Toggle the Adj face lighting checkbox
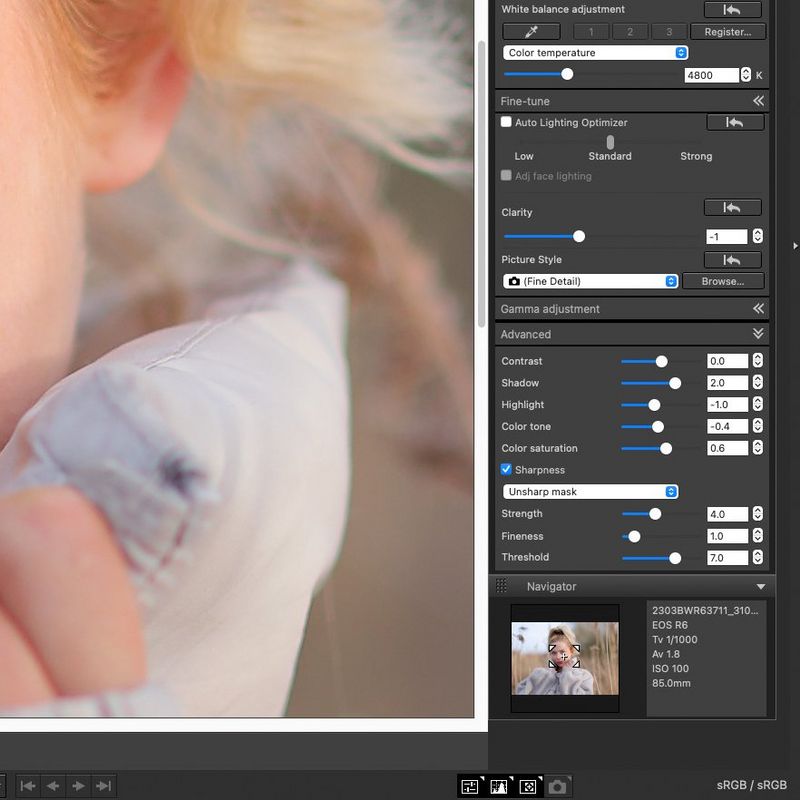This screenshot has width=800, height=800. click(x=506, y=176)
